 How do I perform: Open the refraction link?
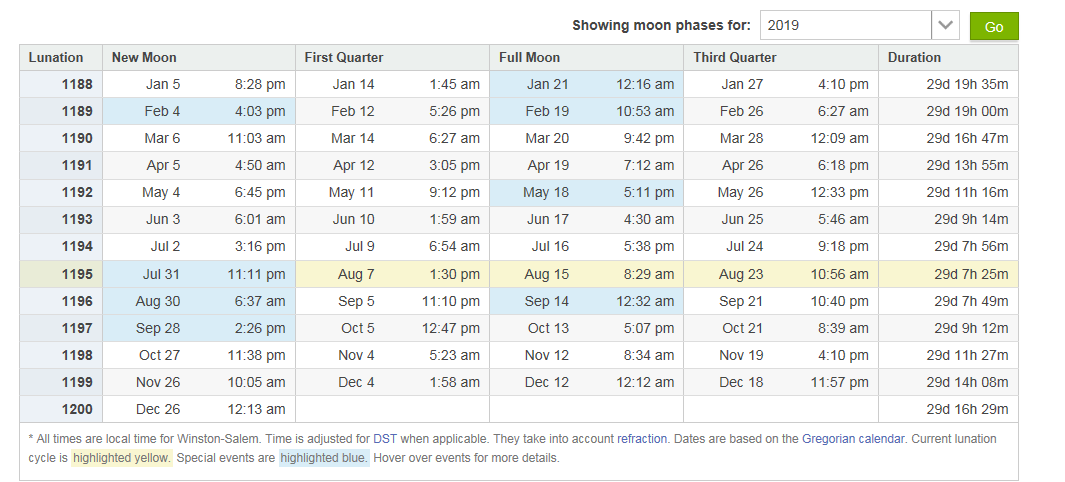642,439
